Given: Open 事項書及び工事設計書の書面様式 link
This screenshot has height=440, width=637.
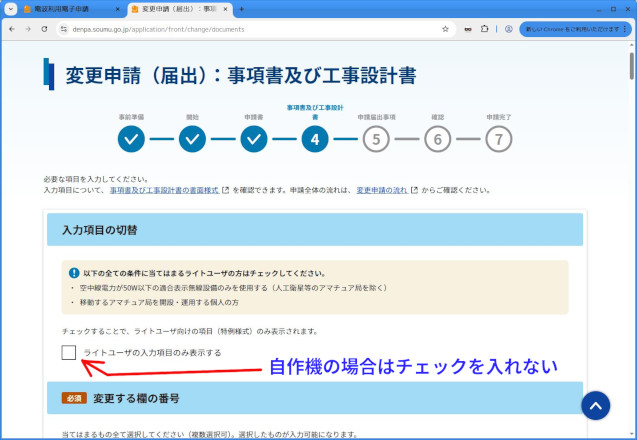Looking at the screenshot, I should click(x=165, y=189).
